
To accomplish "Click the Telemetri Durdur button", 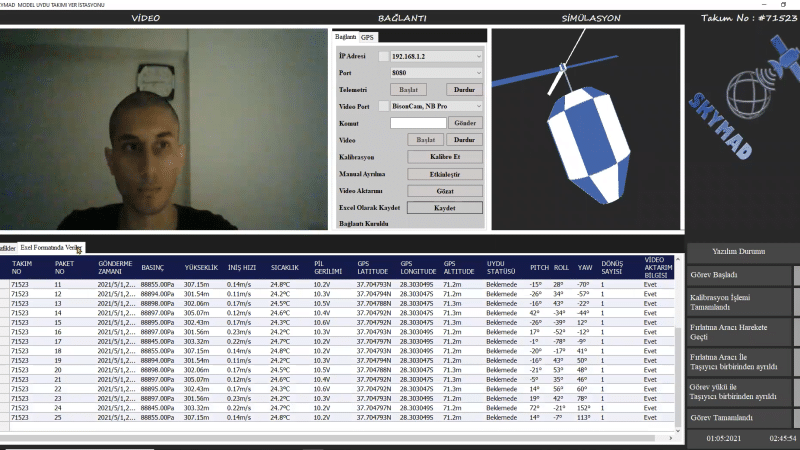I will [x=464, y=90].
